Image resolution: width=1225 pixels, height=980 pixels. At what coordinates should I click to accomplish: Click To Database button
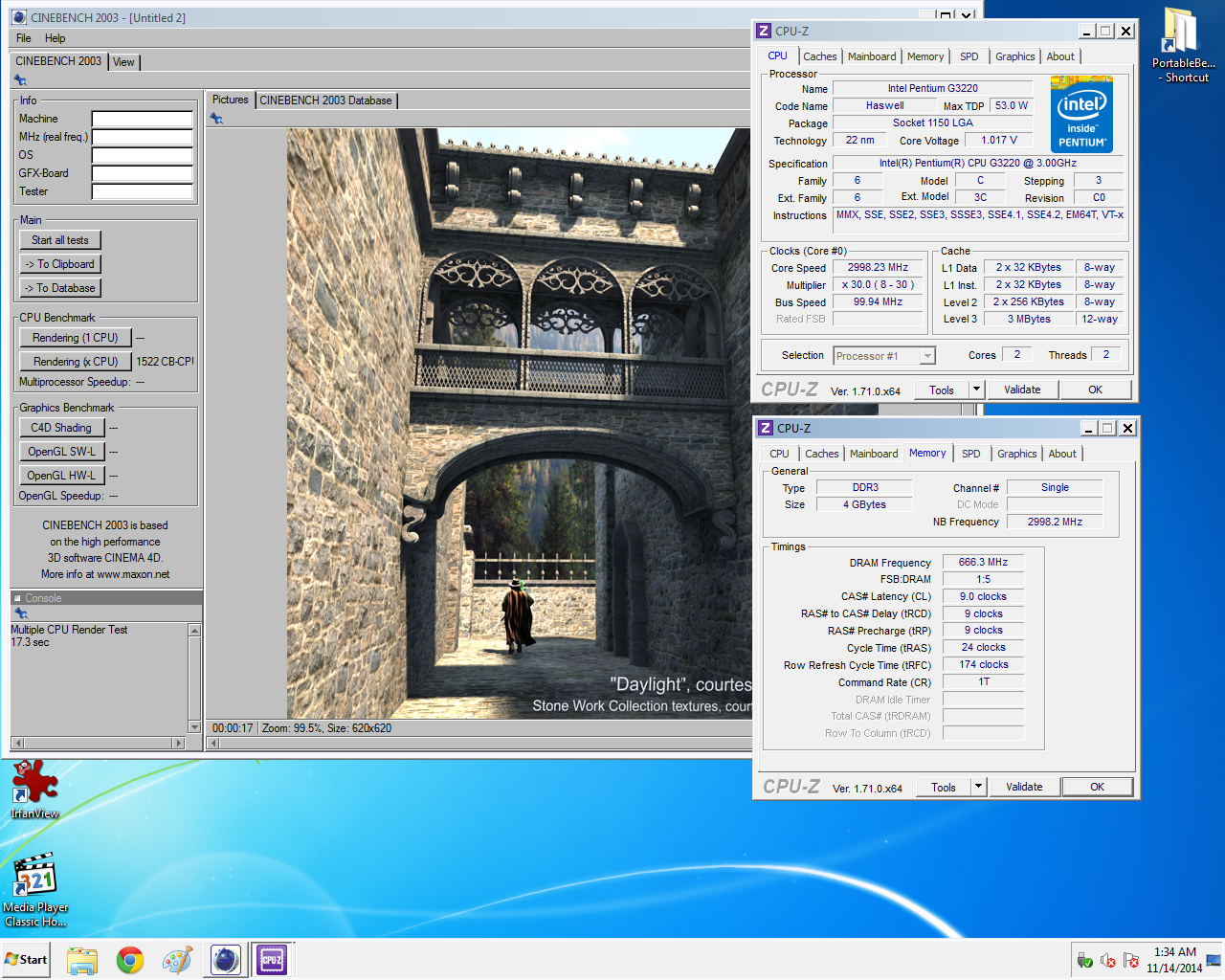pos(60,288)
